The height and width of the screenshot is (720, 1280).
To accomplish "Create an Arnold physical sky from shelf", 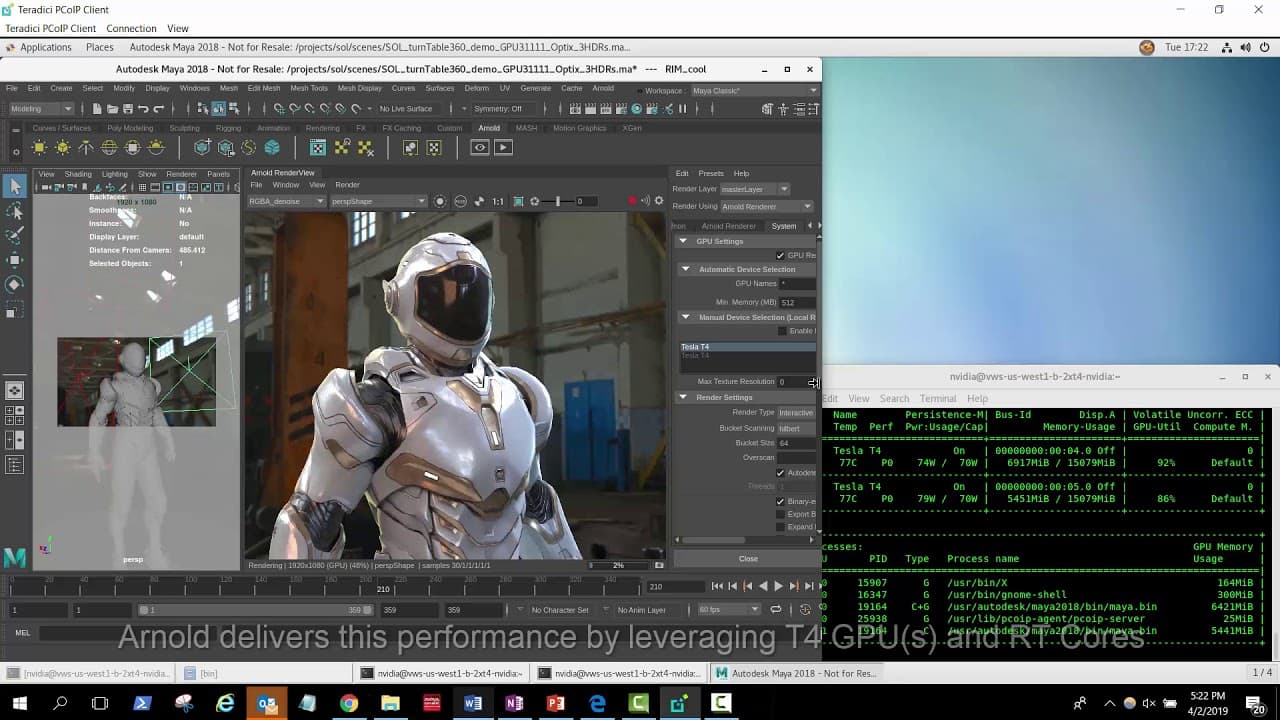I will point(156,148).
